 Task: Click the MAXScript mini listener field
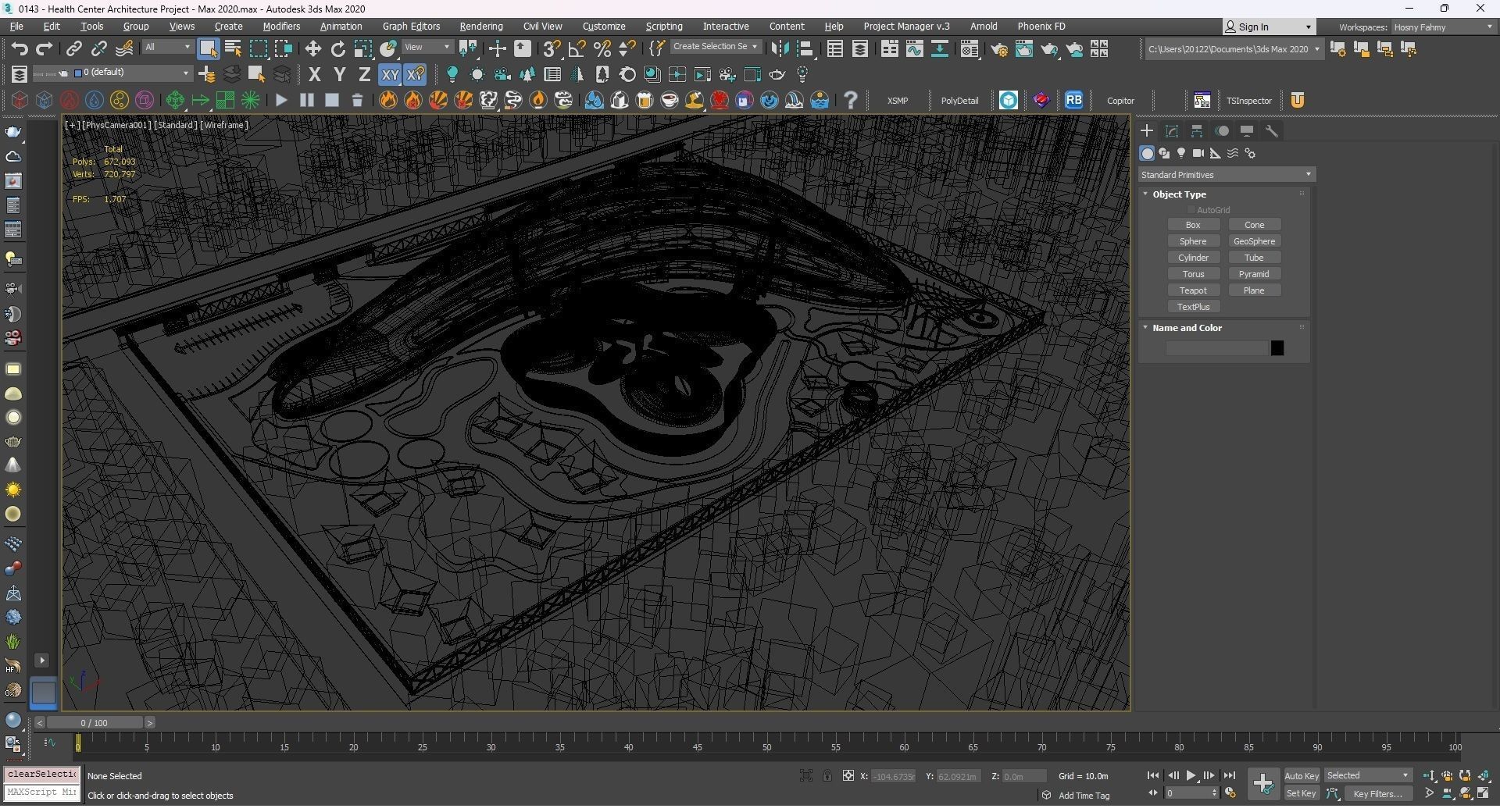[41, 792]
